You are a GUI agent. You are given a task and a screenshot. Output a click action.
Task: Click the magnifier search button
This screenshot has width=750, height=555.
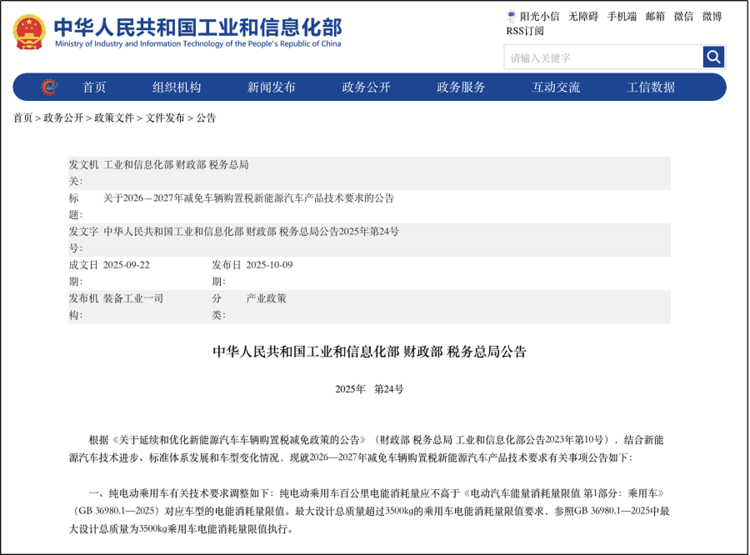pos(713,57)
